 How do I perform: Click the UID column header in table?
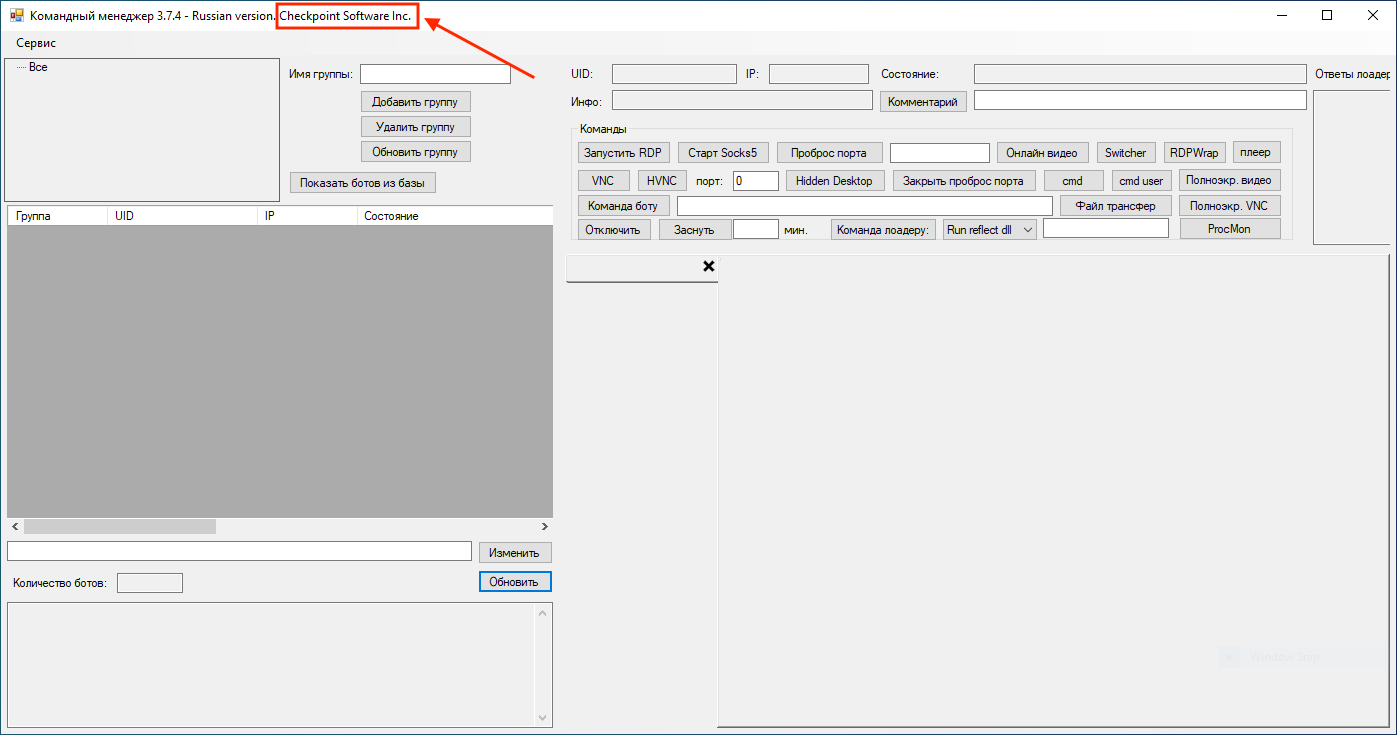181,216
